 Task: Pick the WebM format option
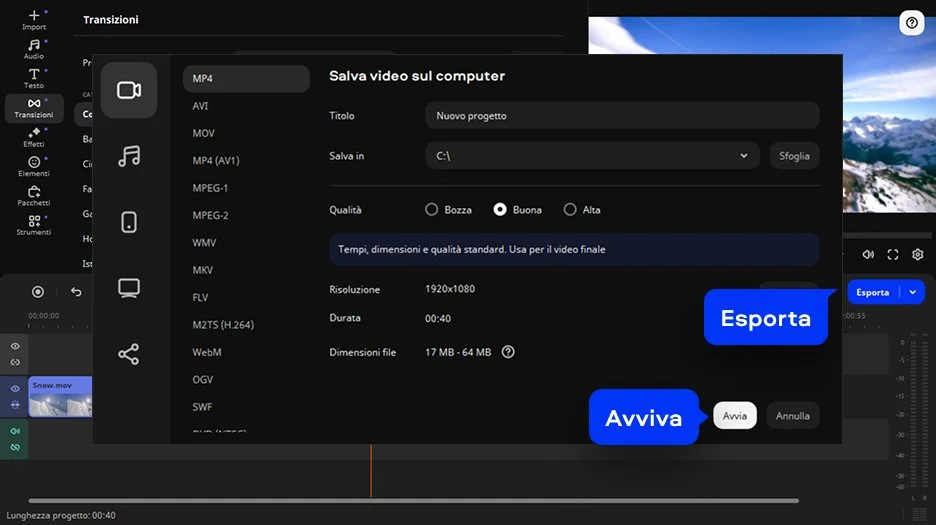[207, 352]
